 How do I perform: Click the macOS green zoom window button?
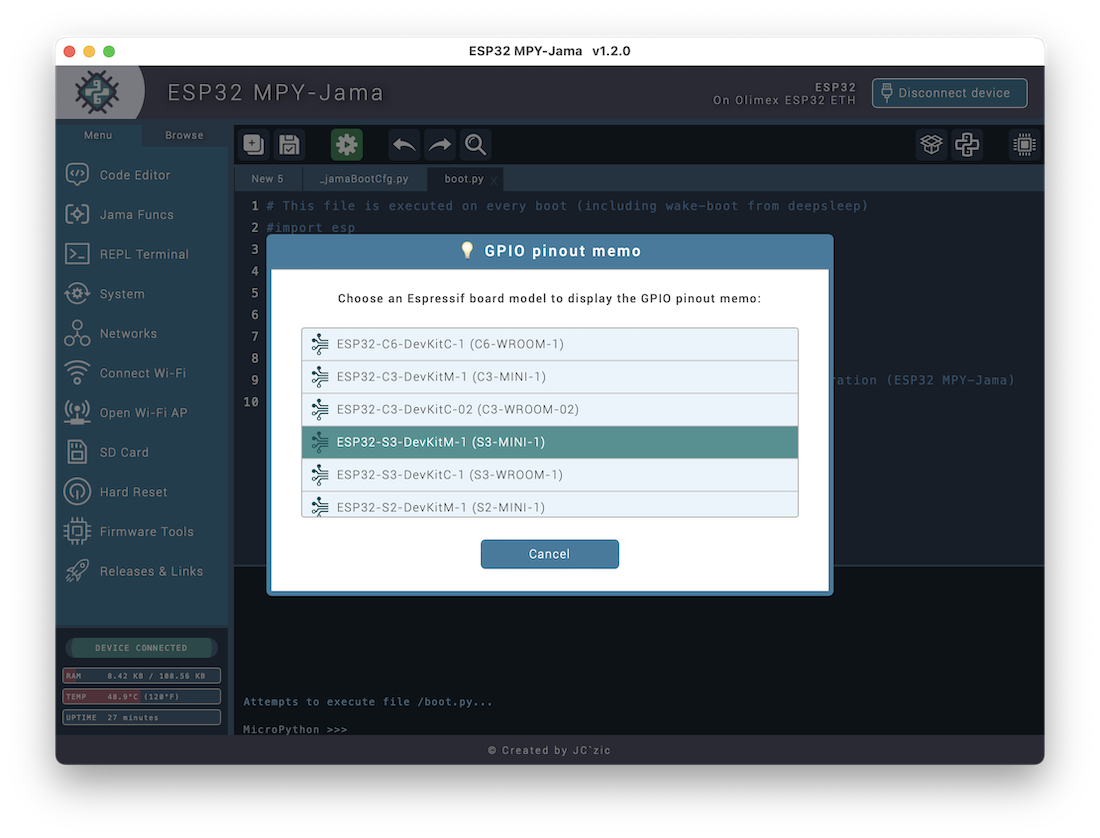point(109,51)
